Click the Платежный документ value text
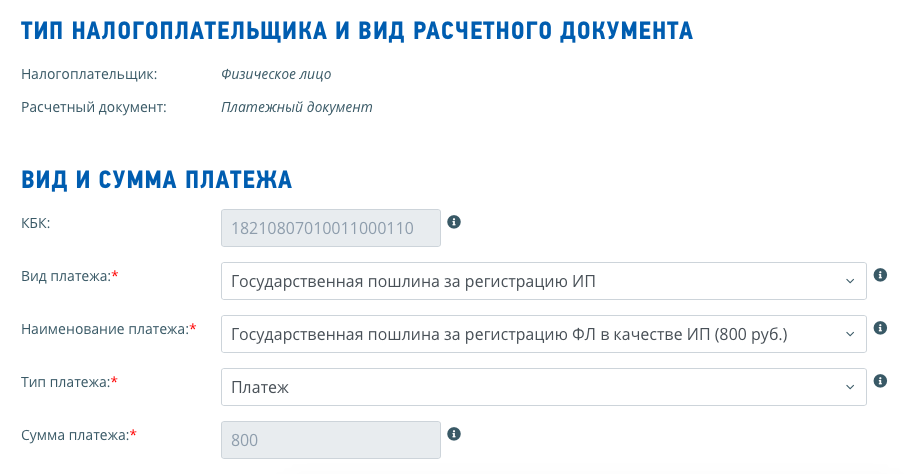Viewport: 905px width, 474px height. pos(297,107)
